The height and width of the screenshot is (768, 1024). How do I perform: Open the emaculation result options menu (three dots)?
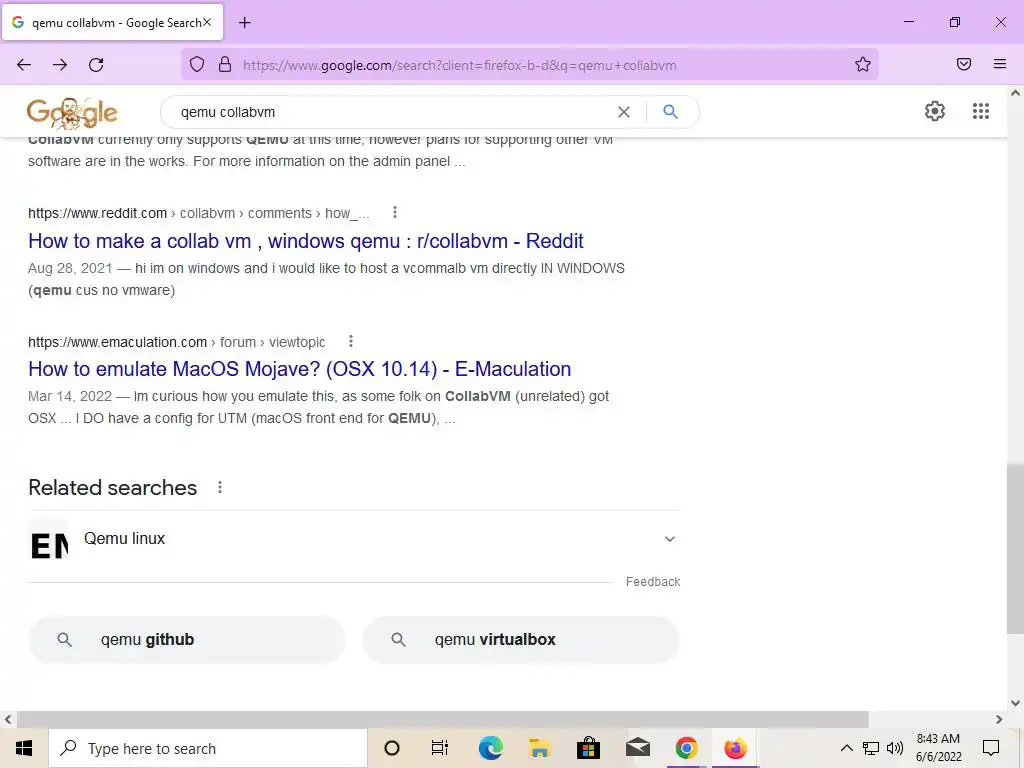click(x=351, y=341)
